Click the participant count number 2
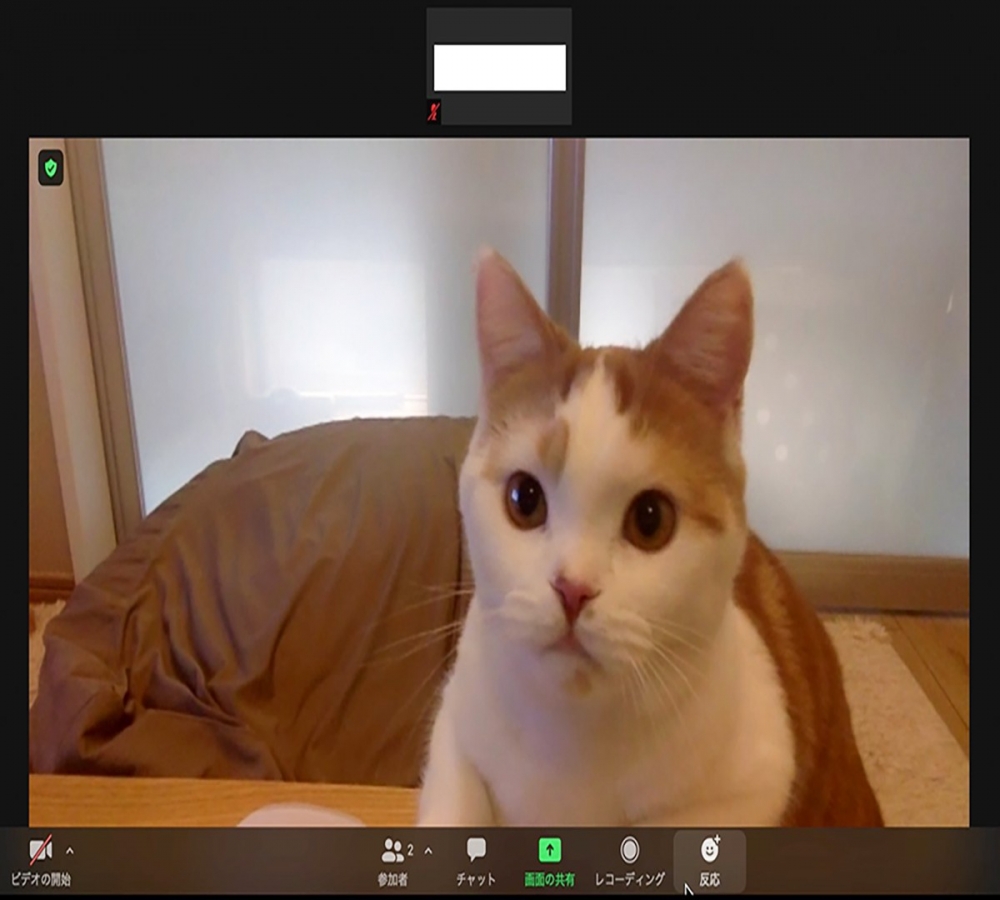Image resolution: width=1000 pixels, height=900 pixels. tap(411, 849)
